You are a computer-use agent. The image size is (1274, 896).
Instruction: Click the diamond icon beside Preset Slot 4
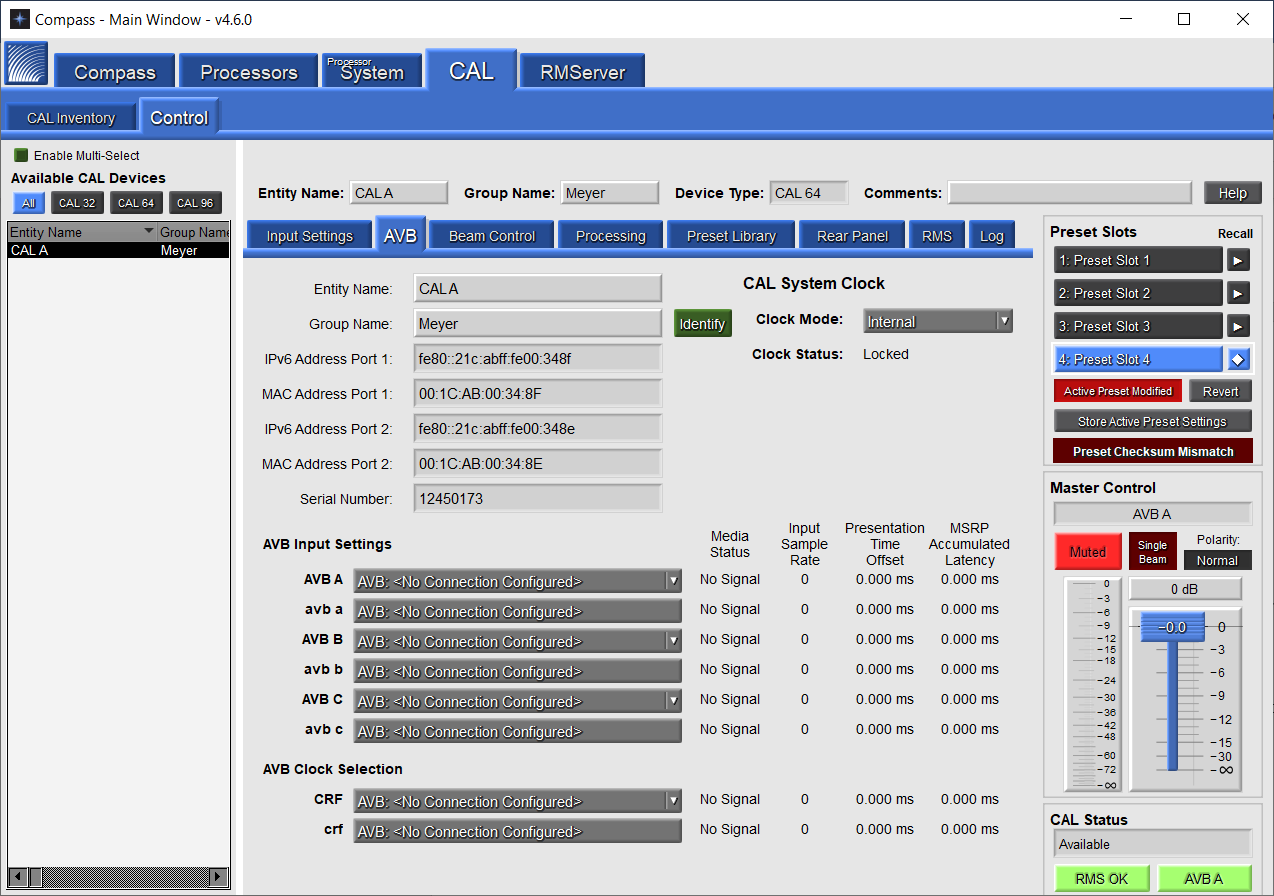point(1238,359)
